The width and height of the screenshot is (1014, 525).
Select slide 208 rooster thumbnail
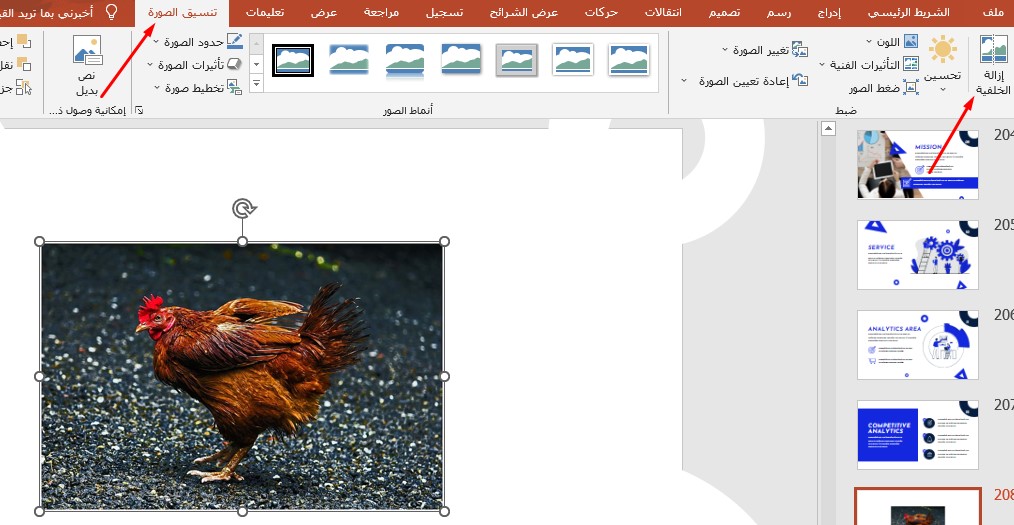pyautogui.click(x=918, y=508)
